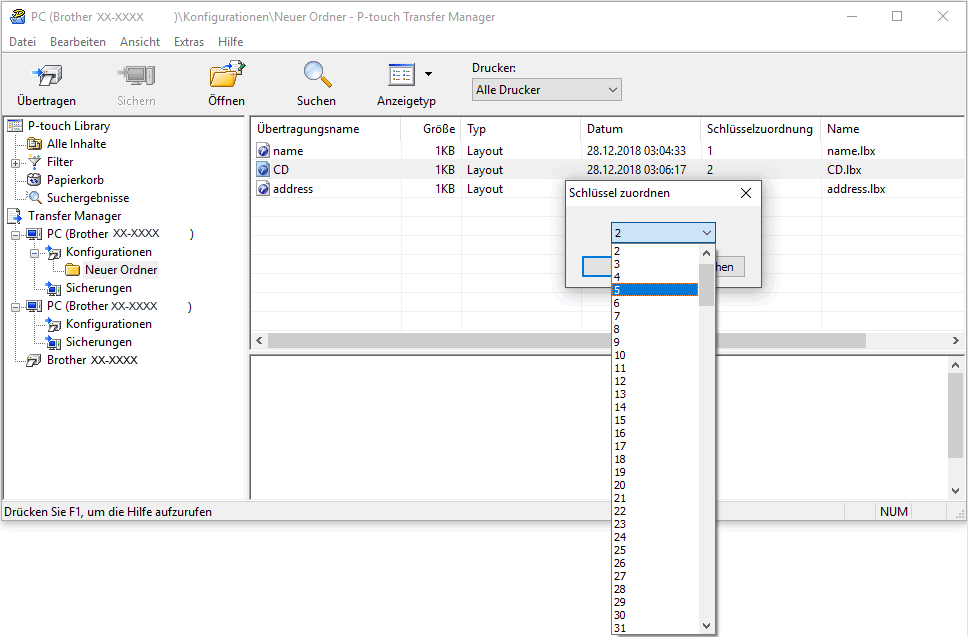The width and height of the screenshot is (968, 637).
Task: Click the Transfer Manager tree icon
Action: tap(15, 216)
